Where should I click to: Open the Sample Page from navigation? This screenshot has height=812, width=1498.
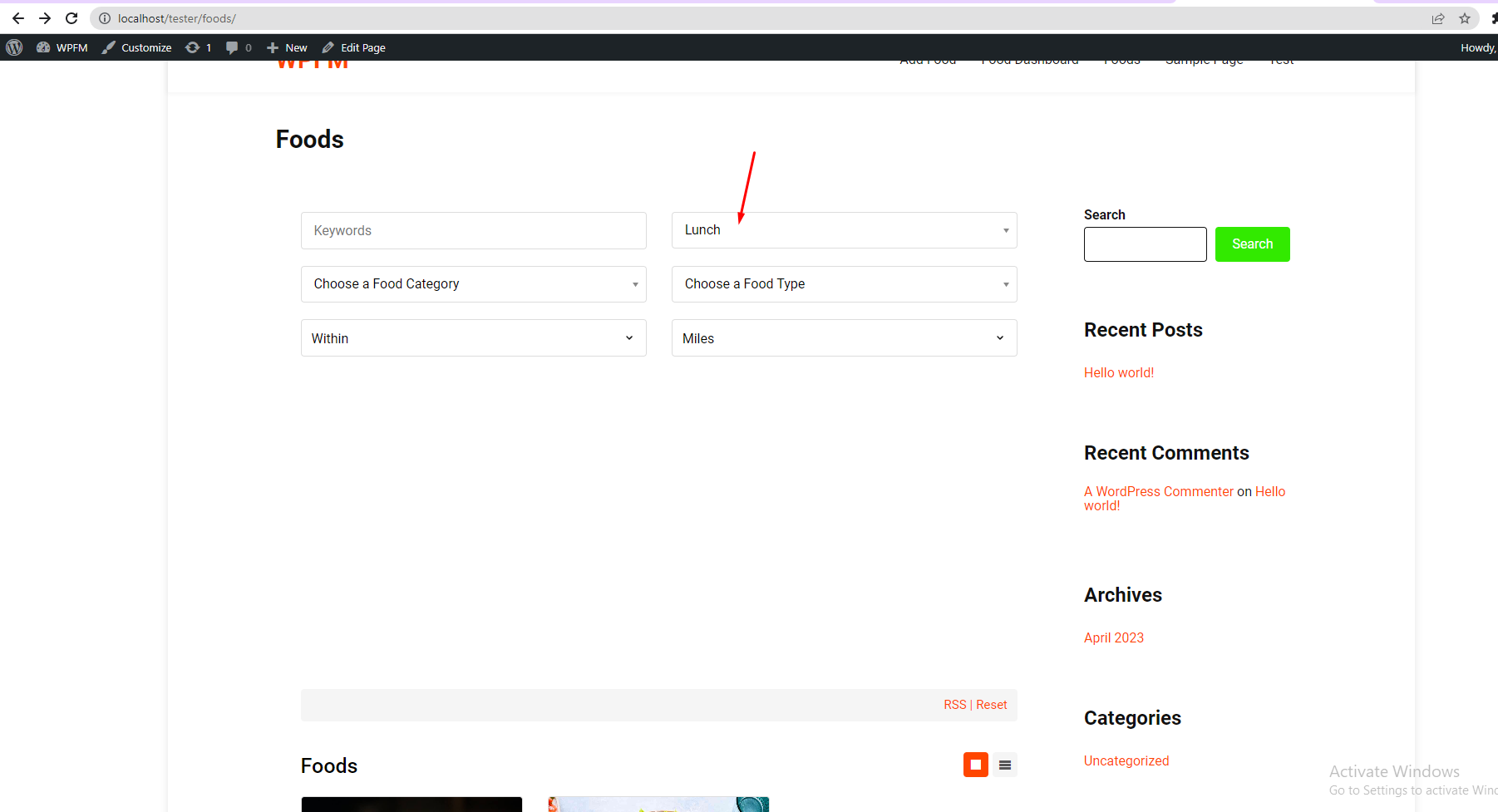pos(1204,59)
